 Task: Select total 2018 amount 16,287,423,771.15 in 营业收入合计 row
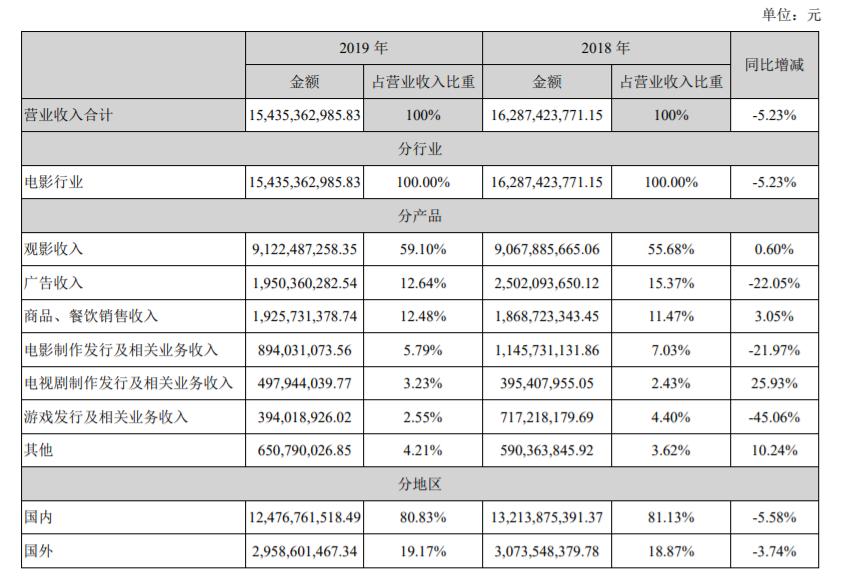click(x=547, y=115)
